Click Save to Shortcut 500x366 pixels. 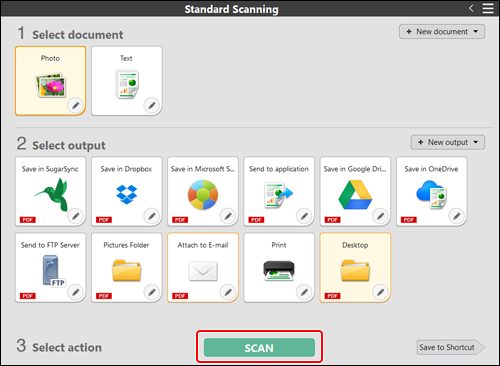click(x=450, y=347)
